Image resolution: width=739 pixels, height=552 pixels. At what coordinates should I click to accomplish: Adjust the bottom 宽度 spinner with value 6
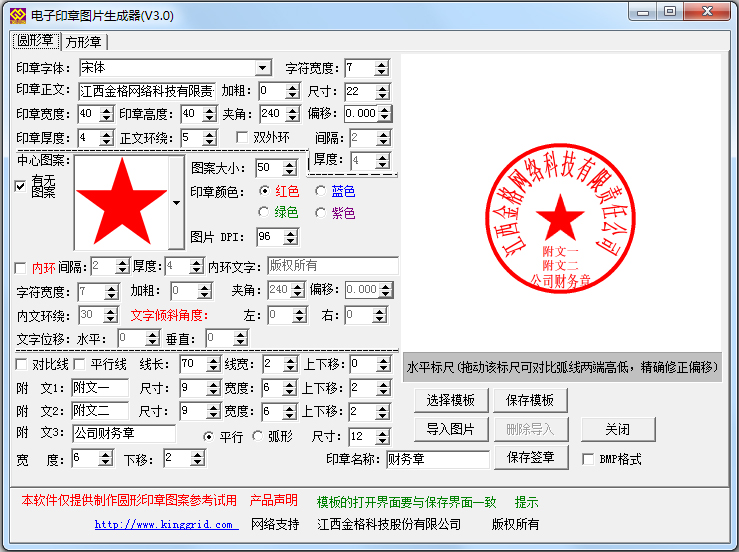[106, 458]
